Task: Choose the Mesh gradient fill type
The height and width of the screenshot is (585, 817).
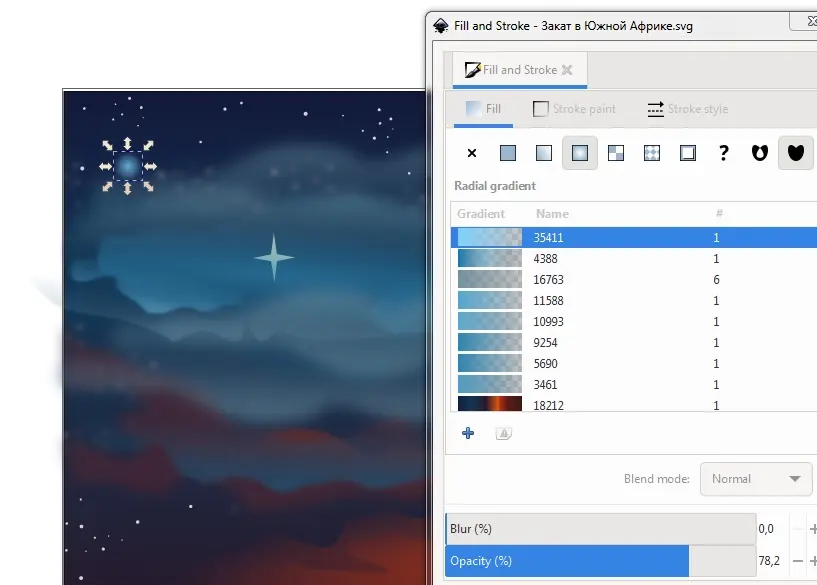Action: click(616, 153)
